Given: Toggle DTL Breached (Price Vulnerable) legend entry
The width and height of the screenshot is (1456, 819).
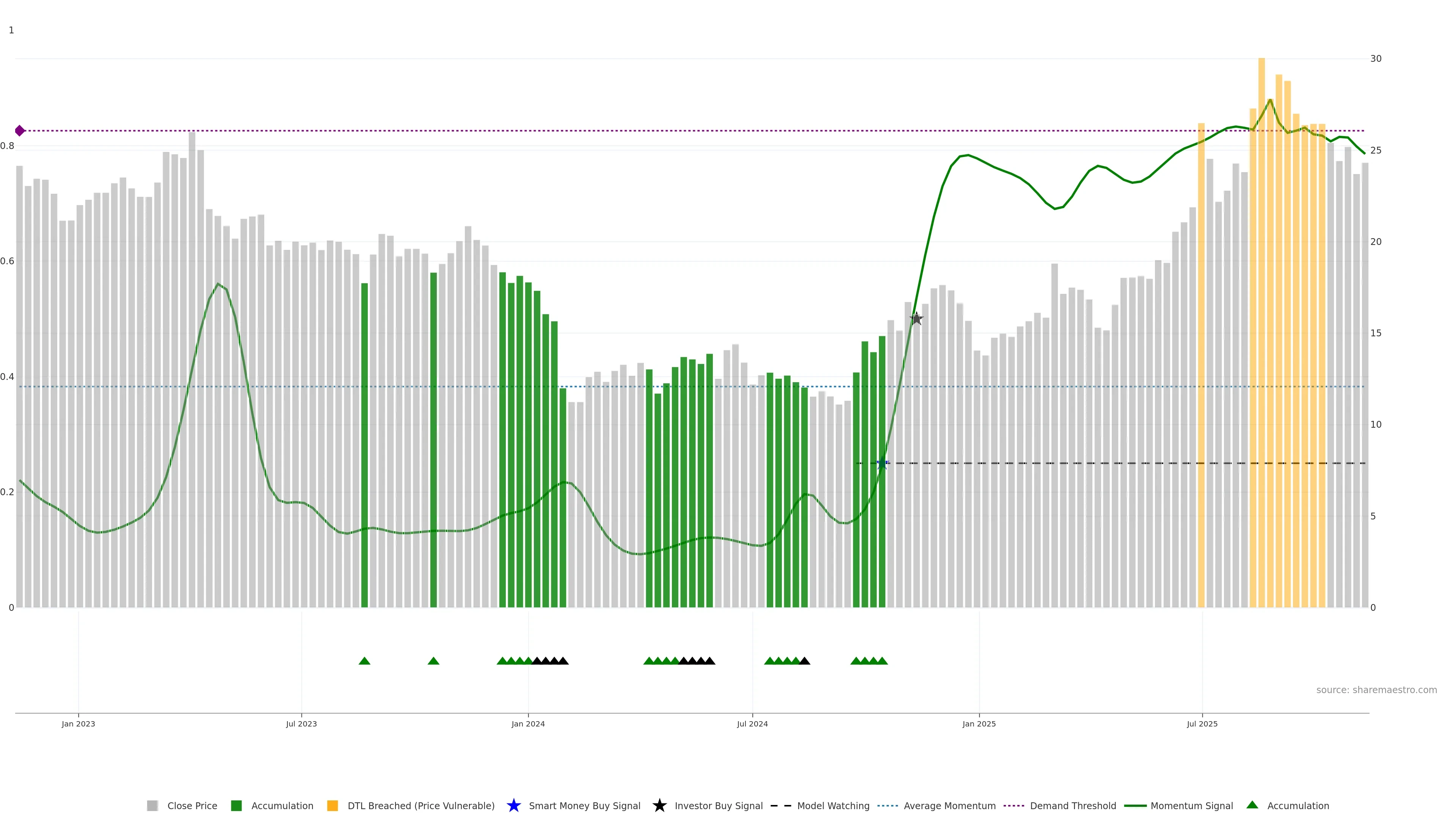Looking at the screenshot, I should tap(420, 805).
